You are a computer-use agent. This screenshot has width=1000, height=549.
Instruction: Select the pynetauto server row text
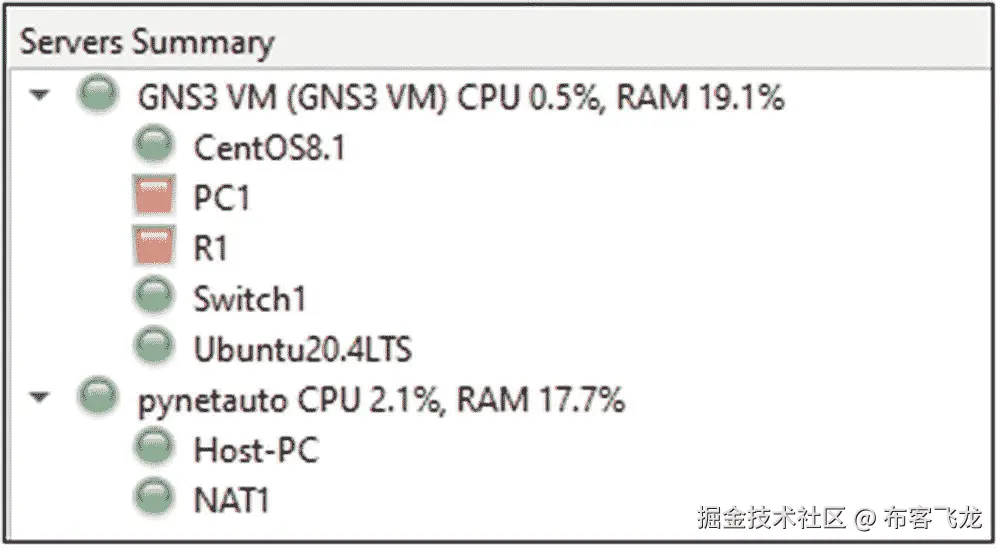380,400
